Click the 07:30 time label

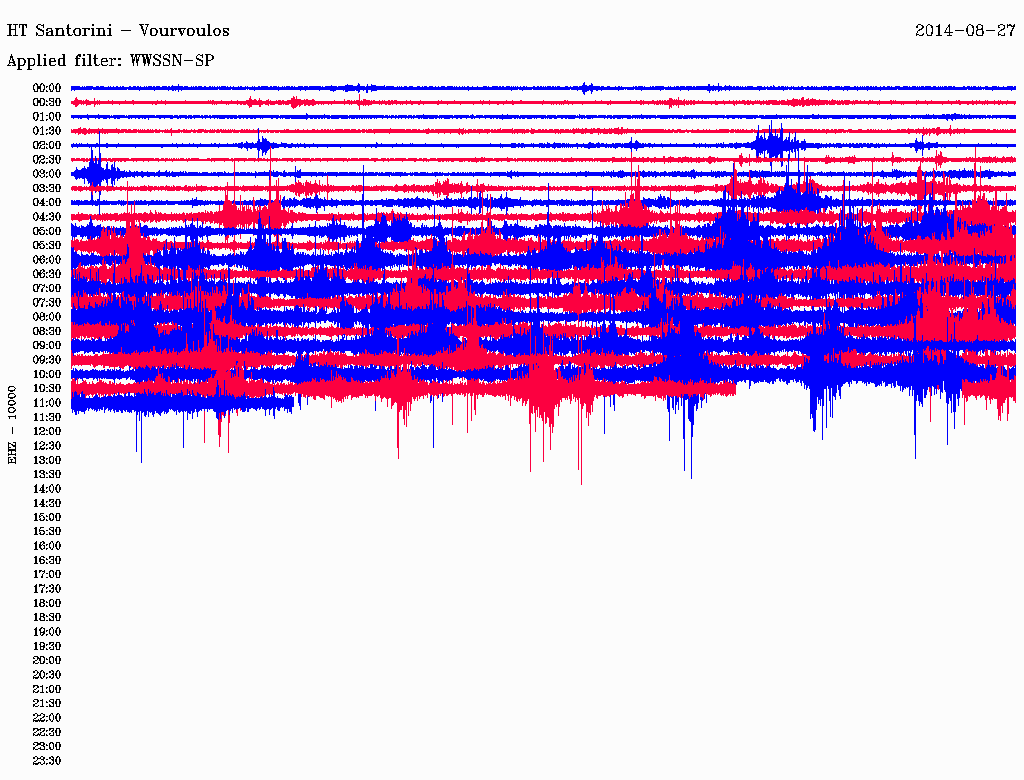click(x=47, y=302)
